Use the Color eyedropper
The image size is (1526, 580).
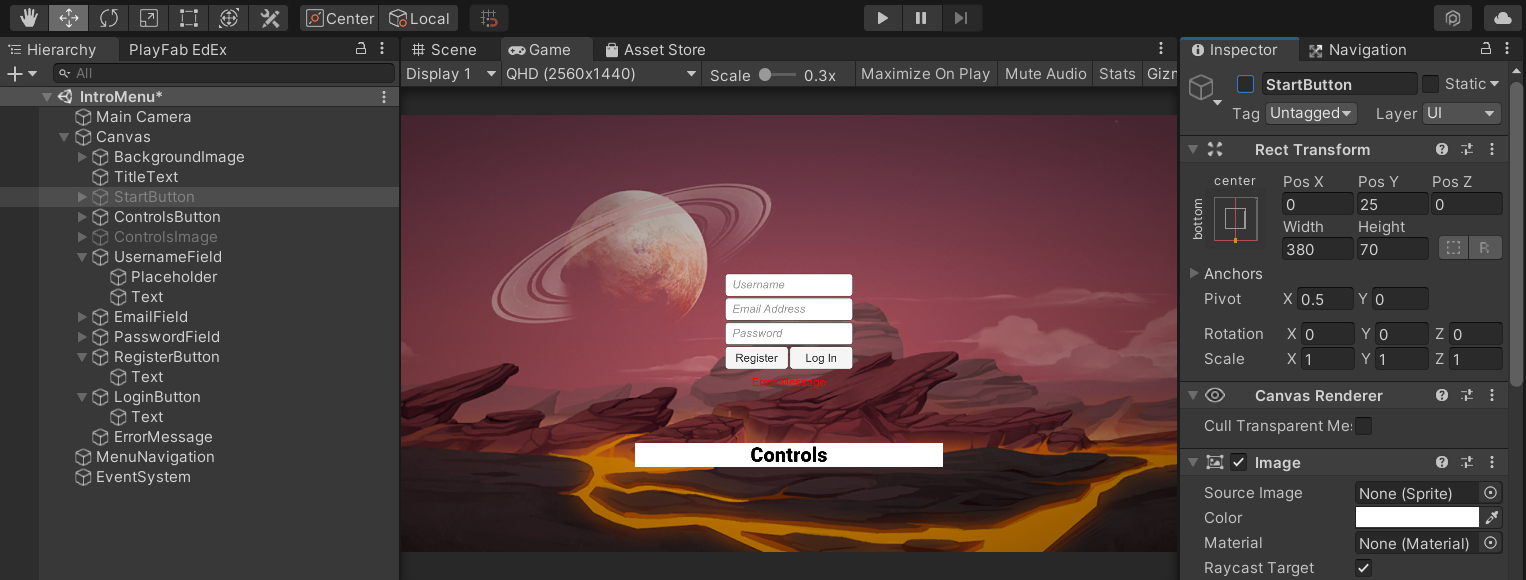tap(1491, 518)
